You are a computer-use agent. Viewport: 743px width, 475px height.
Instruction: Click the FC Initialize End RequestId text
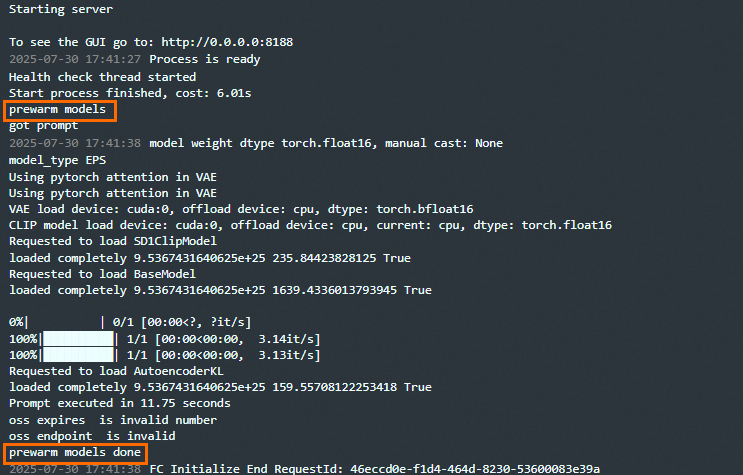[374, 469]
